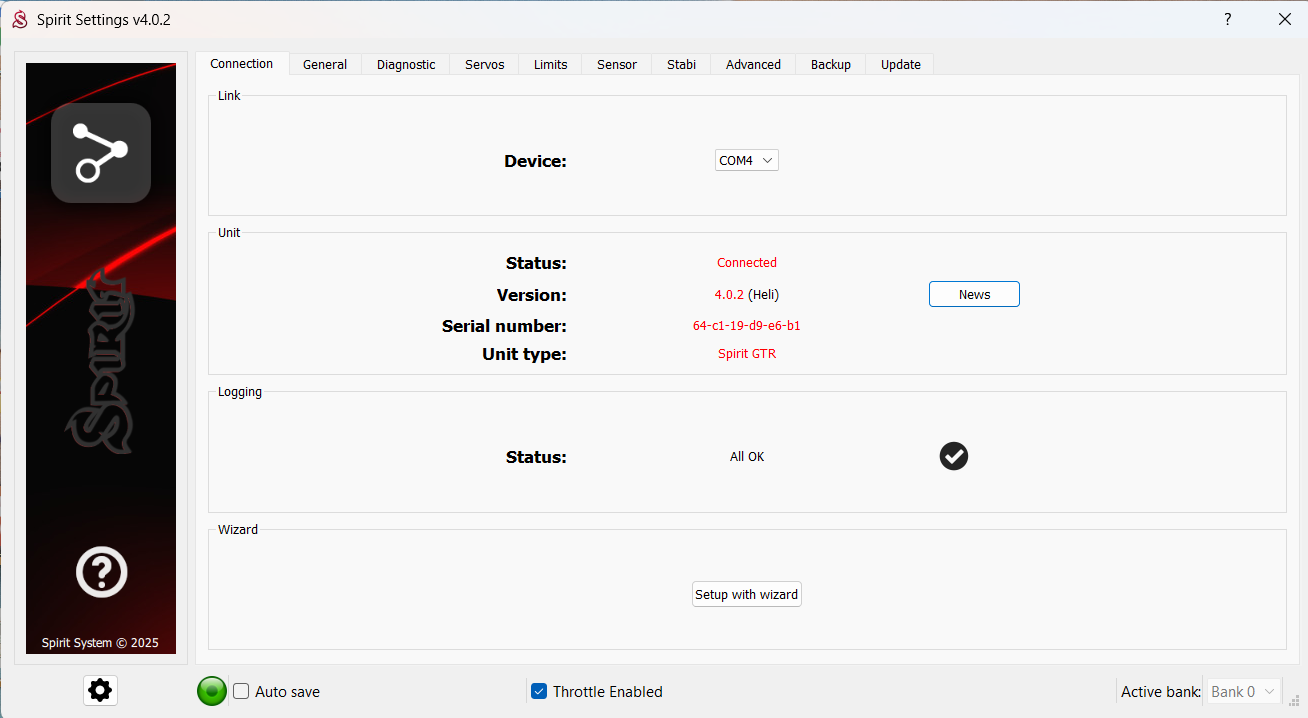
Task: Open the Servos tab
Action: click(x=485, y=64)
